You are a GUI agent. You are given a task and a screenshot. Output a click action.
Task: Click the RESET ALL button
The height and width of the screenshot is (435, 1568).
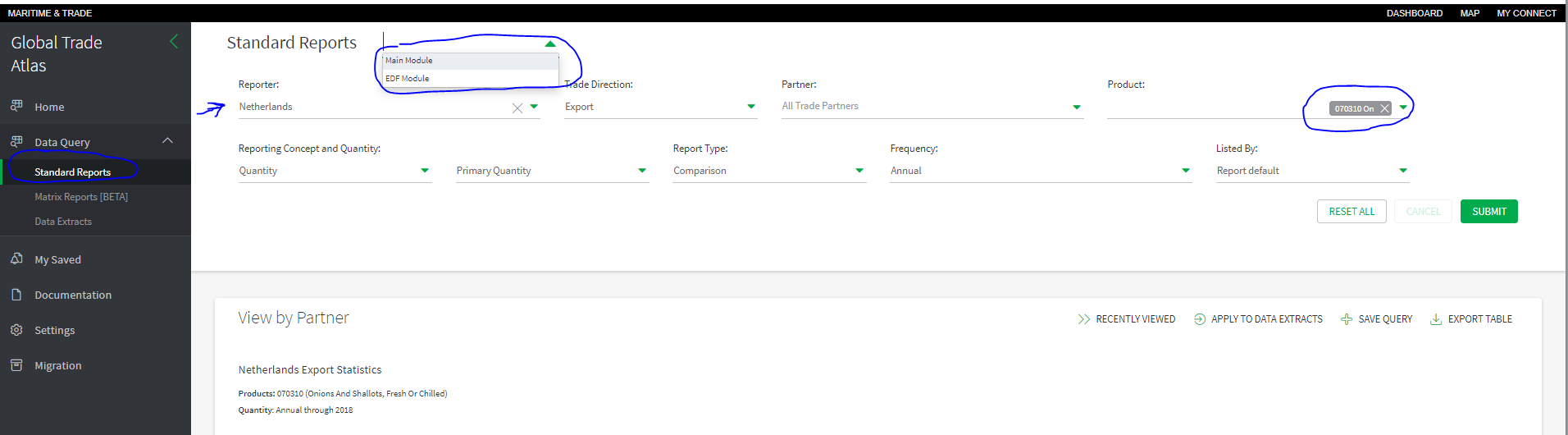1351,212
